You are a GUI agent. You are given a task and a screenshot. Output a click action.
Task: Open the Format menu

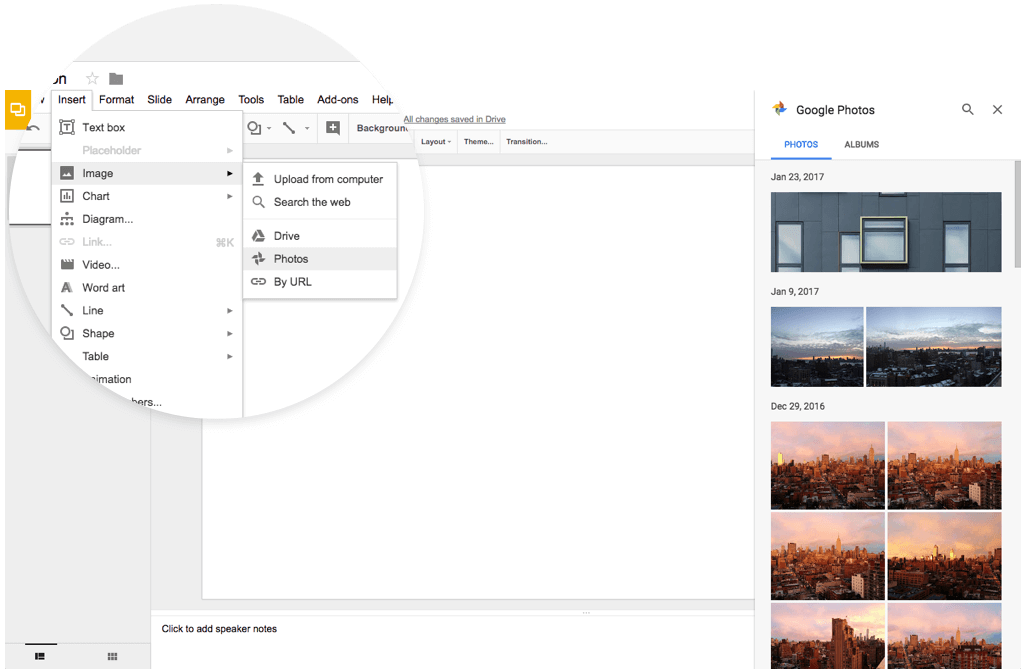click(116, 100)
